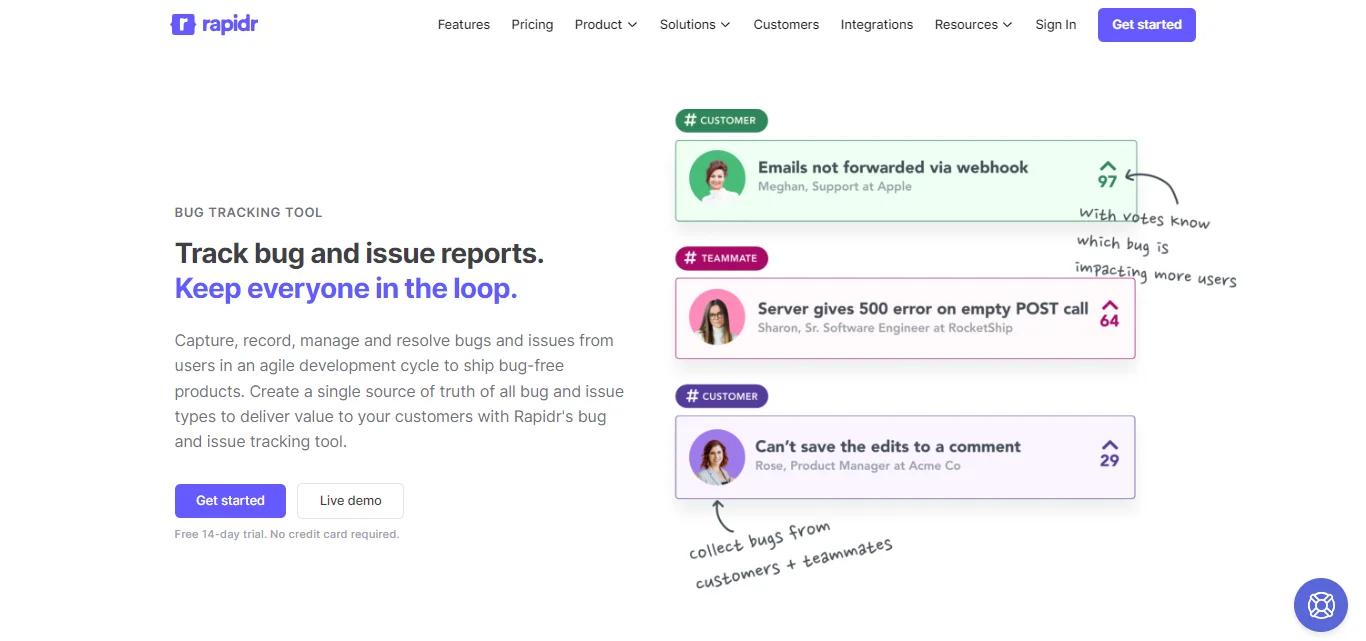Click 'Keep everyone in the loop.' heading

pyautogui.click(x=346, y=288)
